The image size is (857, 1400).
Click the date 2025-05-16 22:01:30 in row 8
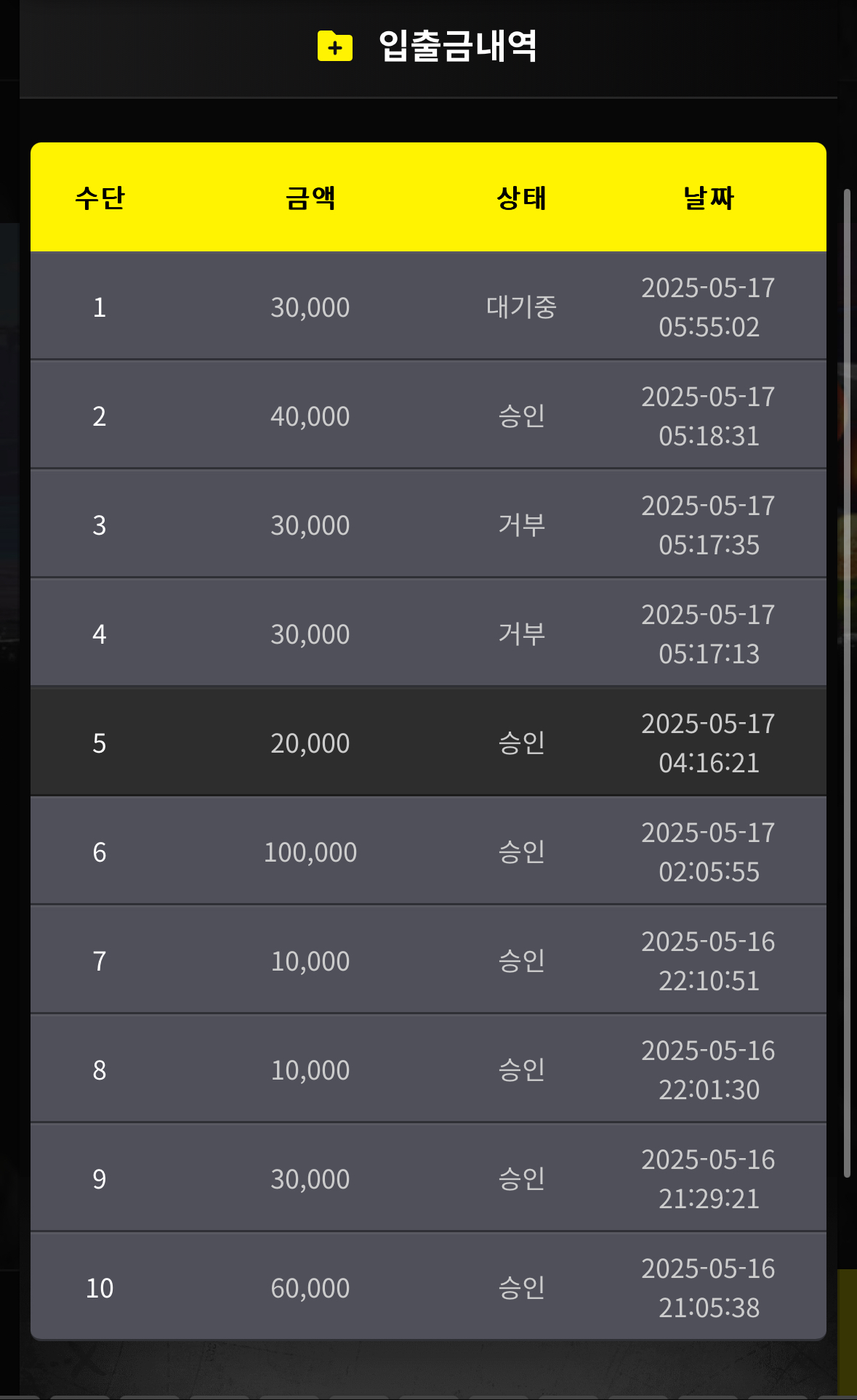[709, 1070]
